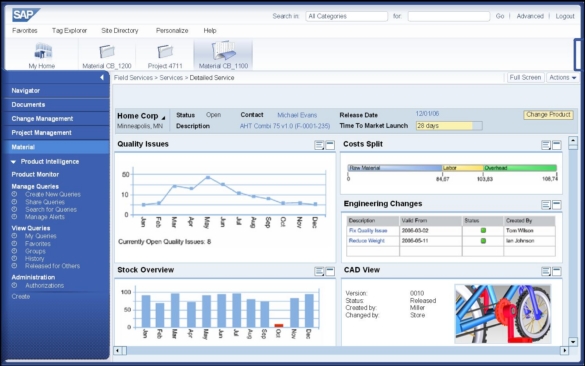This screenshot has width=585, height=366.
Task: Open the Personalize menu
Action: 172,31
